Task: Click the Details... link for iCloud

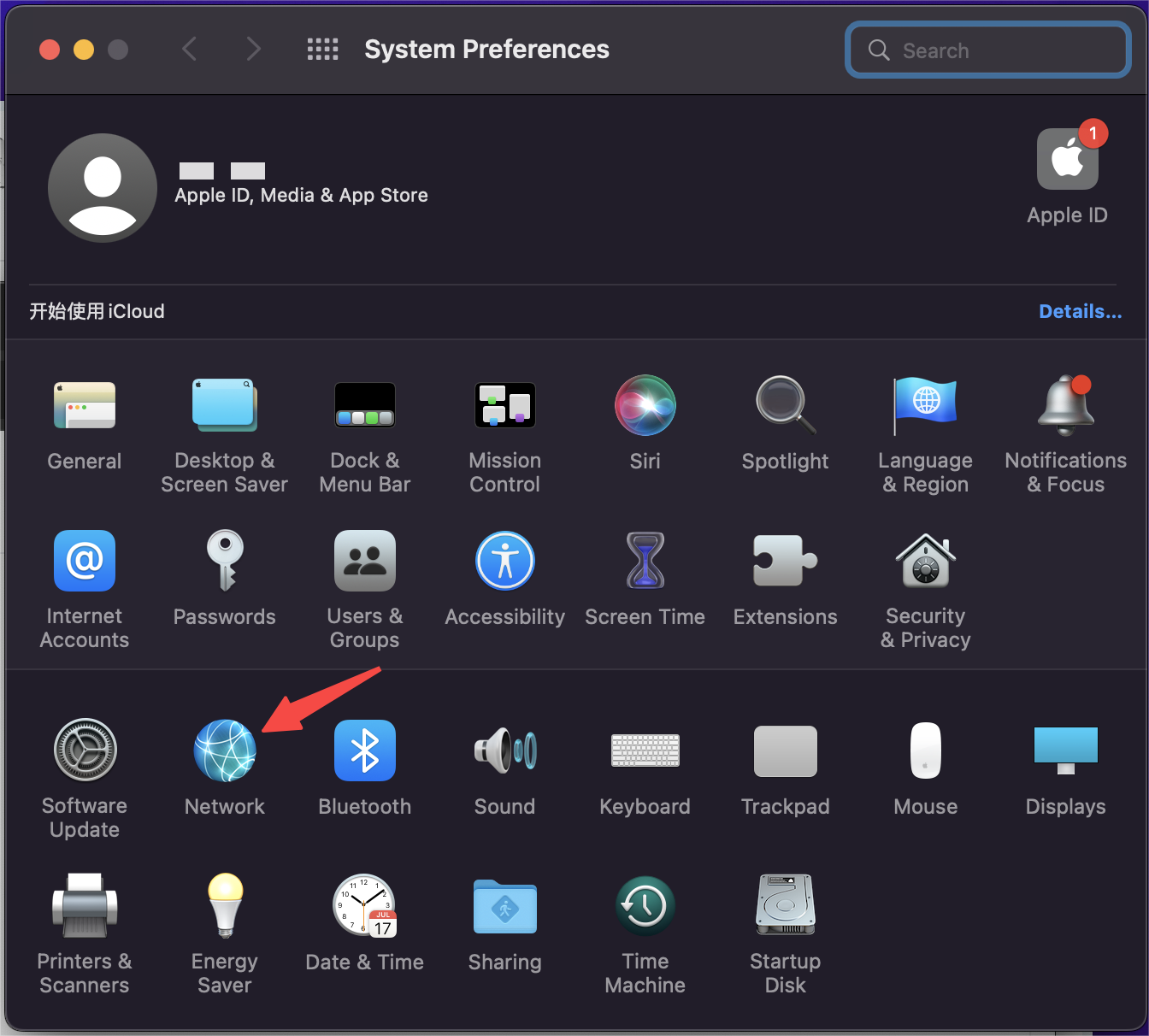Action: [x=1080, y=312]
